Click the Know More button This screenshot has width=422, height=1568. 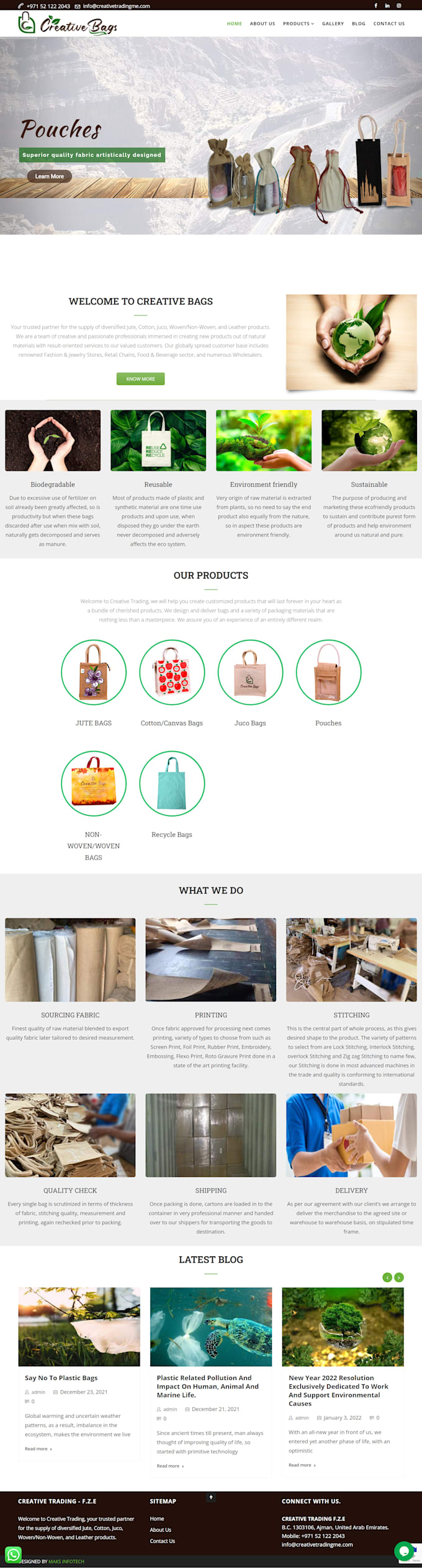(x=141, y=379)
